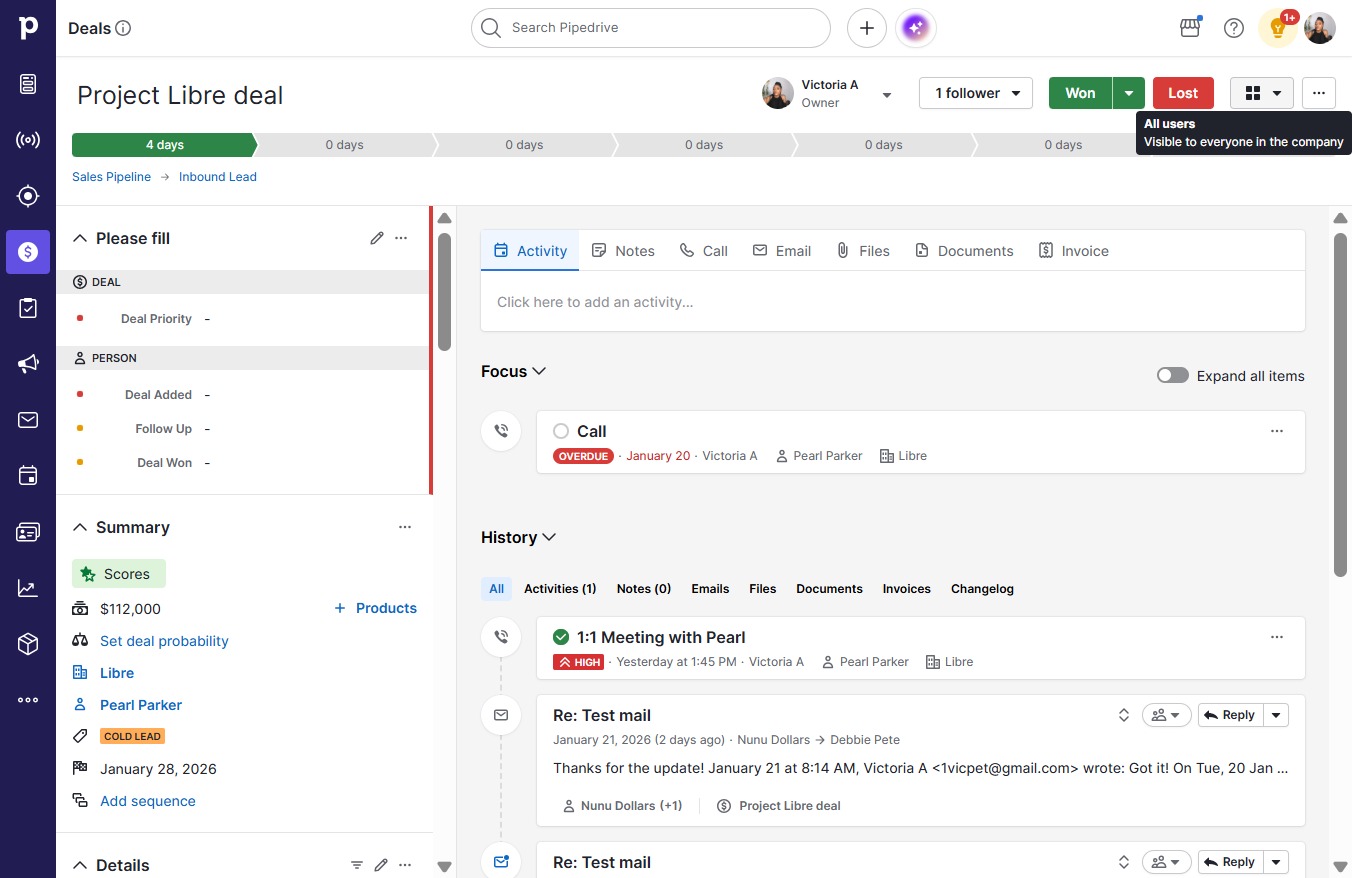Switch to the Files tab
Image resolution: width=1352 pixels, height=878 pixels.
[863, 251]
